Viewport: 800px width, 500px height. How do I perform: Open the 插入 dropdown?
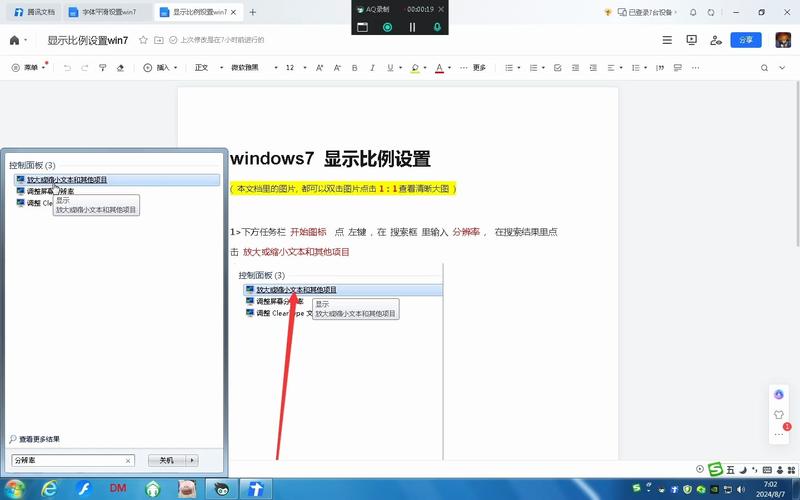(x=160, y=67)
